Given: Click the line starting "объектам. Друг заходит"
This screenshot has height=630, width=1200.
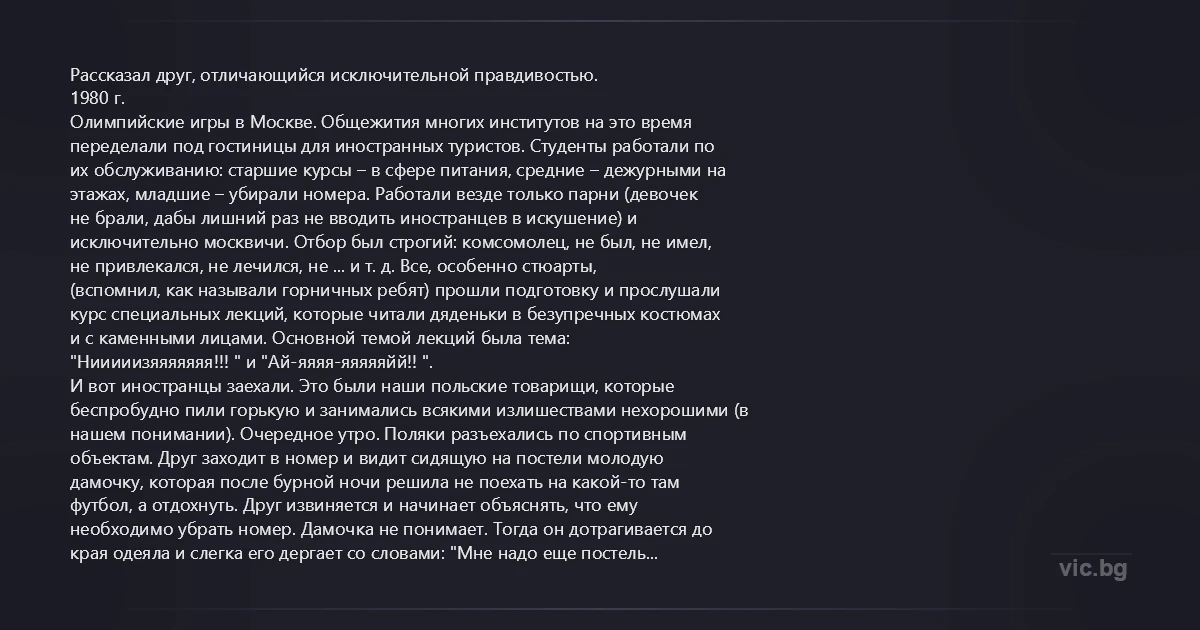Looking at the screenshot, I should pos(367,458).
